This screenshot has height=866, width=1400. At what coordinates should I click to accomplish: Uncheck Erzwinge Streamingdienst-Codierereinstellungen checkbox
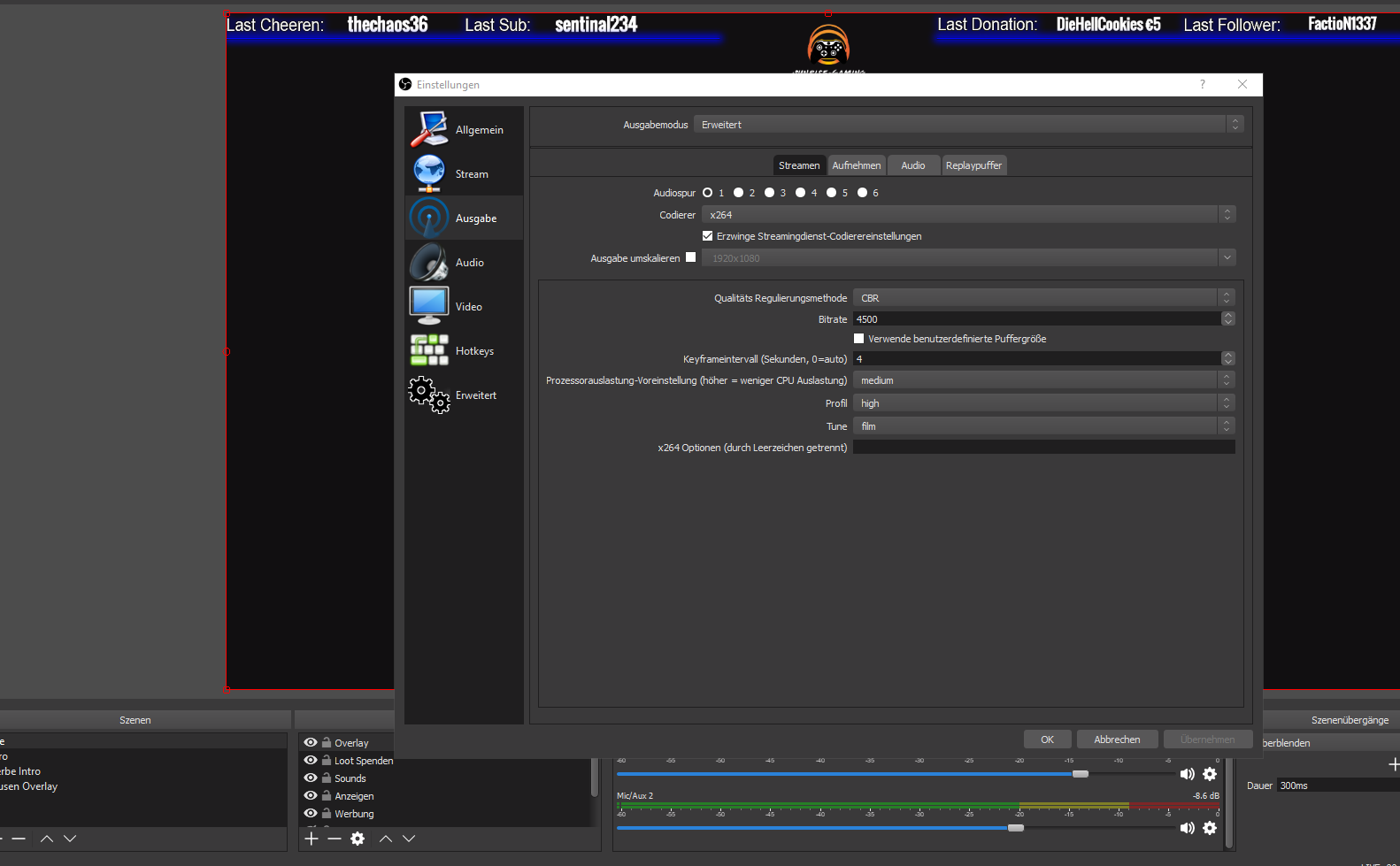707,236
